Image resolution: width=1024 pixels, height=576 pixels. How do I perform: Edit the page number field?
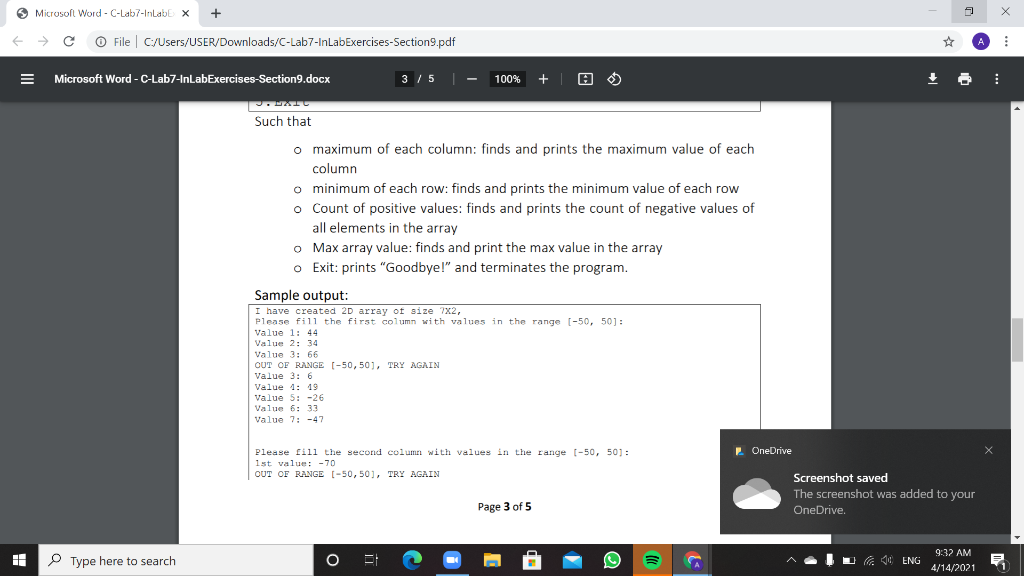(x=404, y=78)
